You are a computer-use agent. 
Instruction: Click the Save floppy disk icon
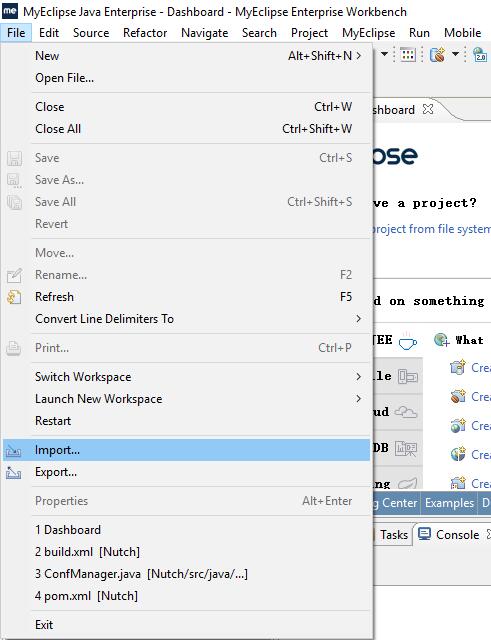tap(14, 158)
